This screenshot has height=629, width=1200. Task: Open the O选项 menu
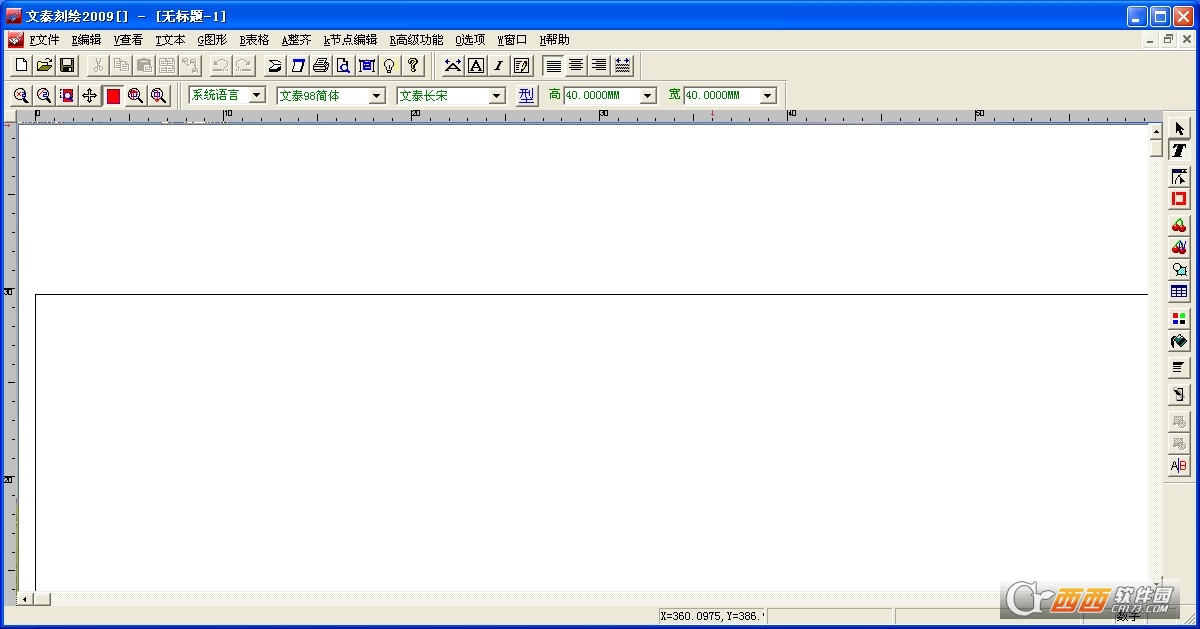[470, 40]
